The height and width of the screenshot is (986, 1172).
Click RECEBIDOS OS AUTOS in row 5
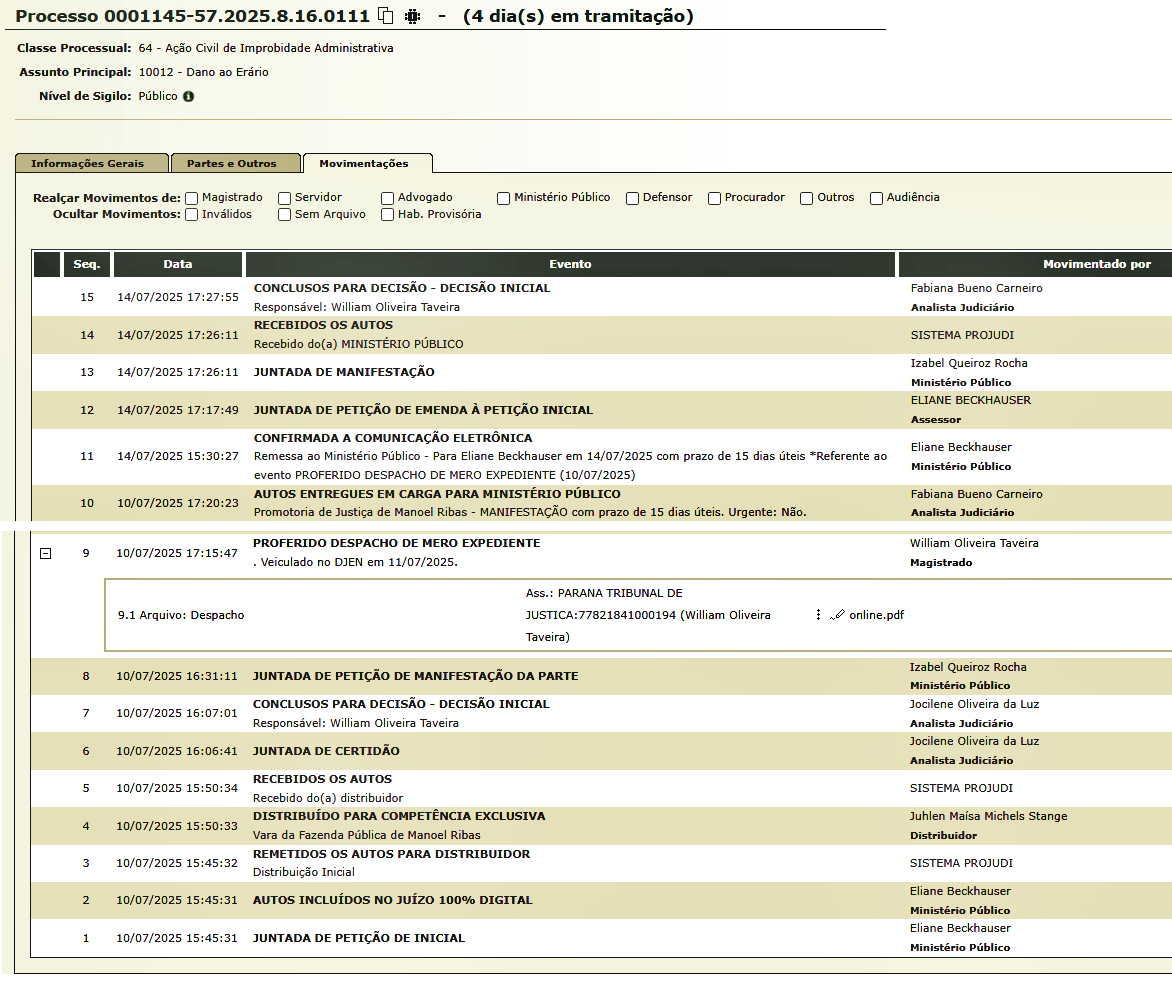(322, 779)
